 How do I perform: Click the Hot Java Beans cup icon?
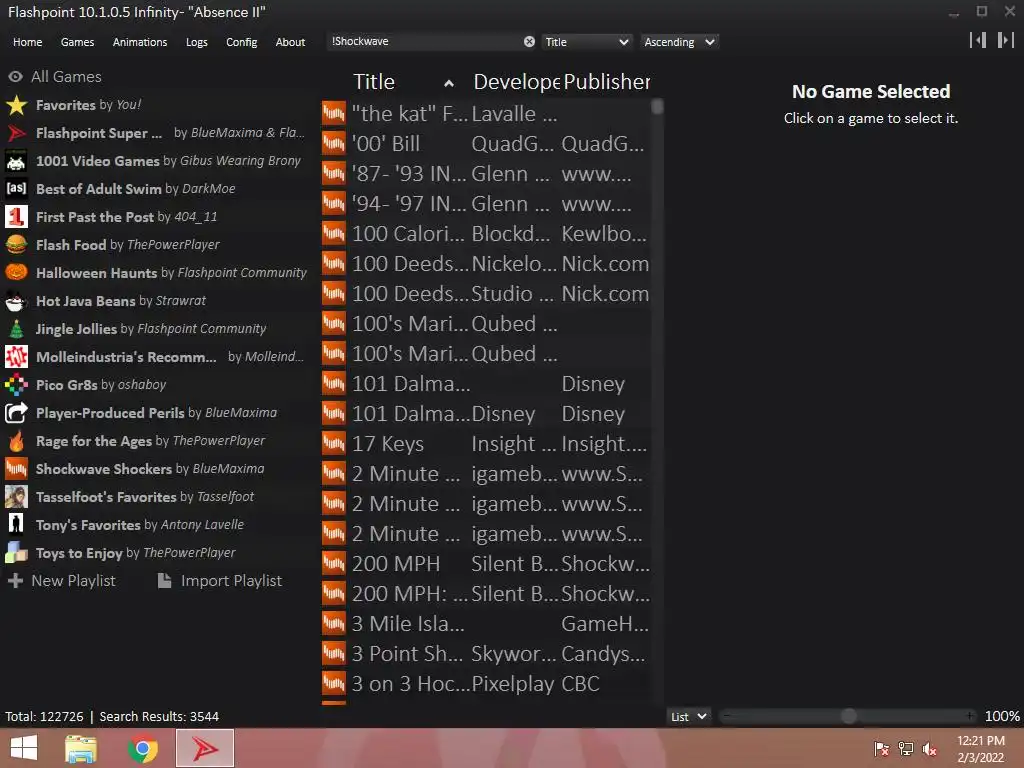click(16, 301)
